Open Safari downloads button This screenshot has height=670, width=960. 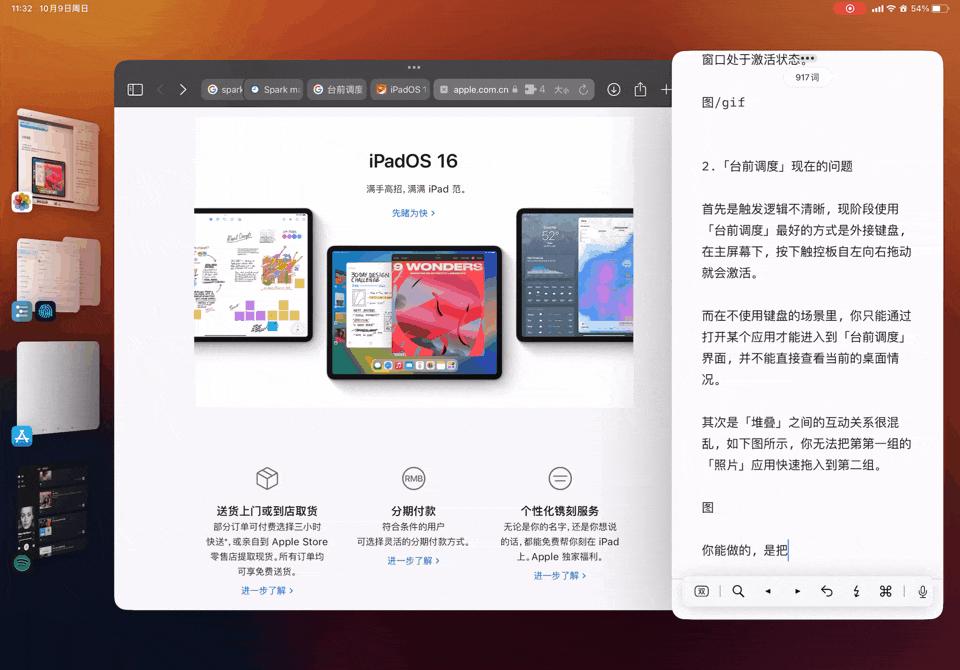613,90
